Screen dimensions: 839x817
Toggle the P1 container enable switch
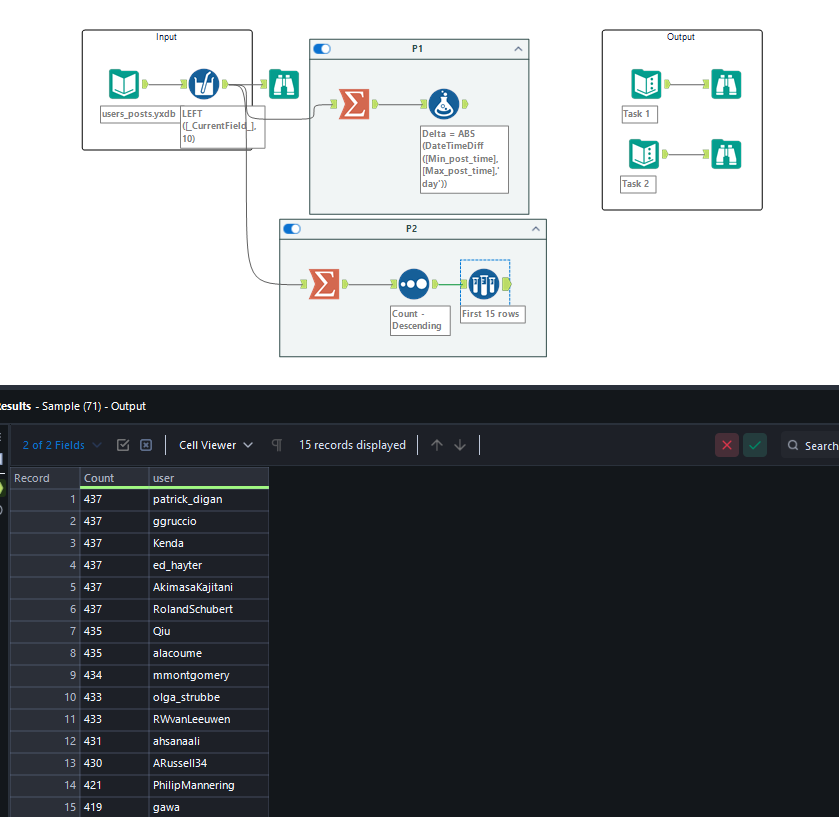323,48
